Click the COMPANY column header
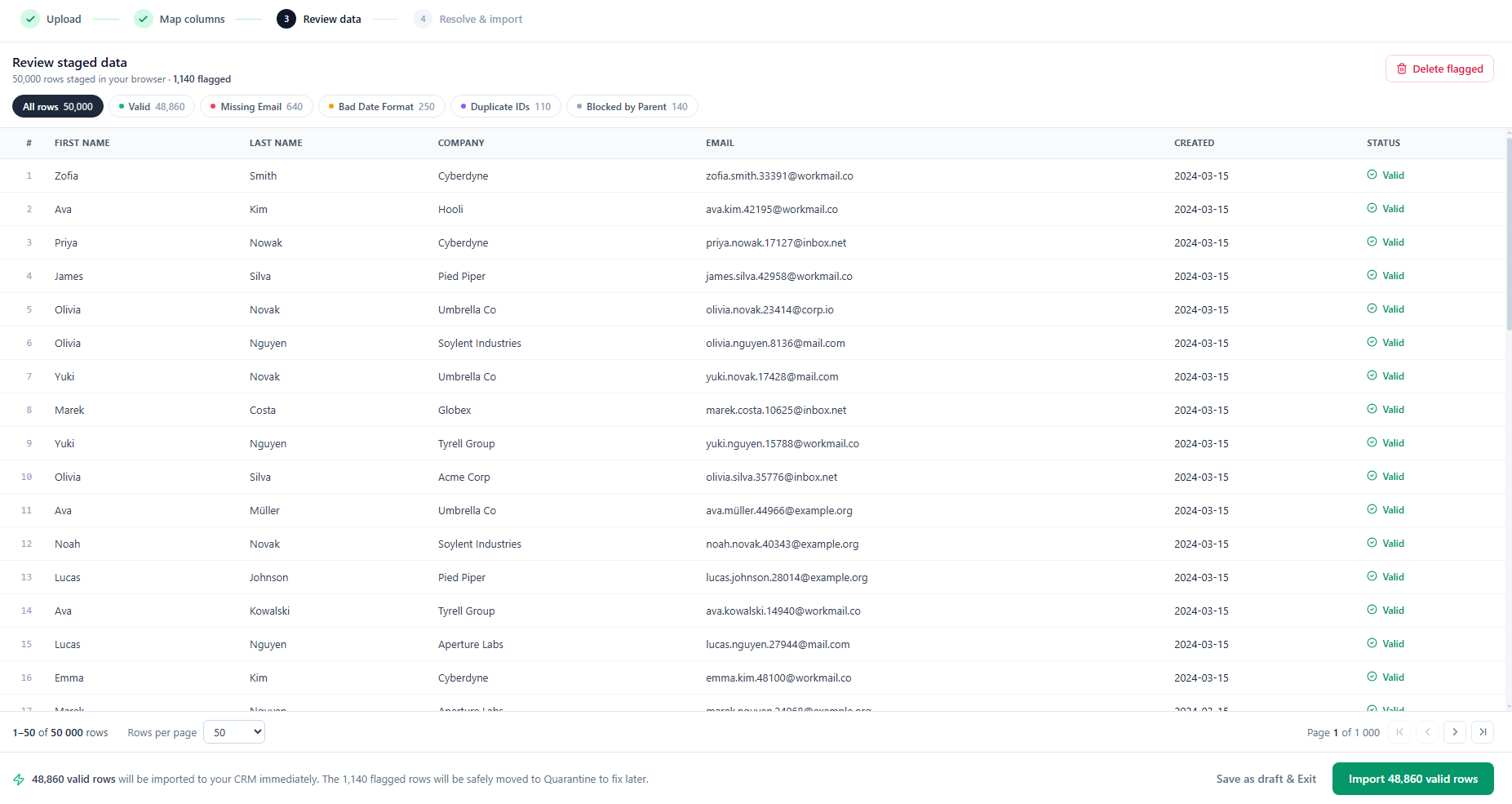 tap(461, 143)
